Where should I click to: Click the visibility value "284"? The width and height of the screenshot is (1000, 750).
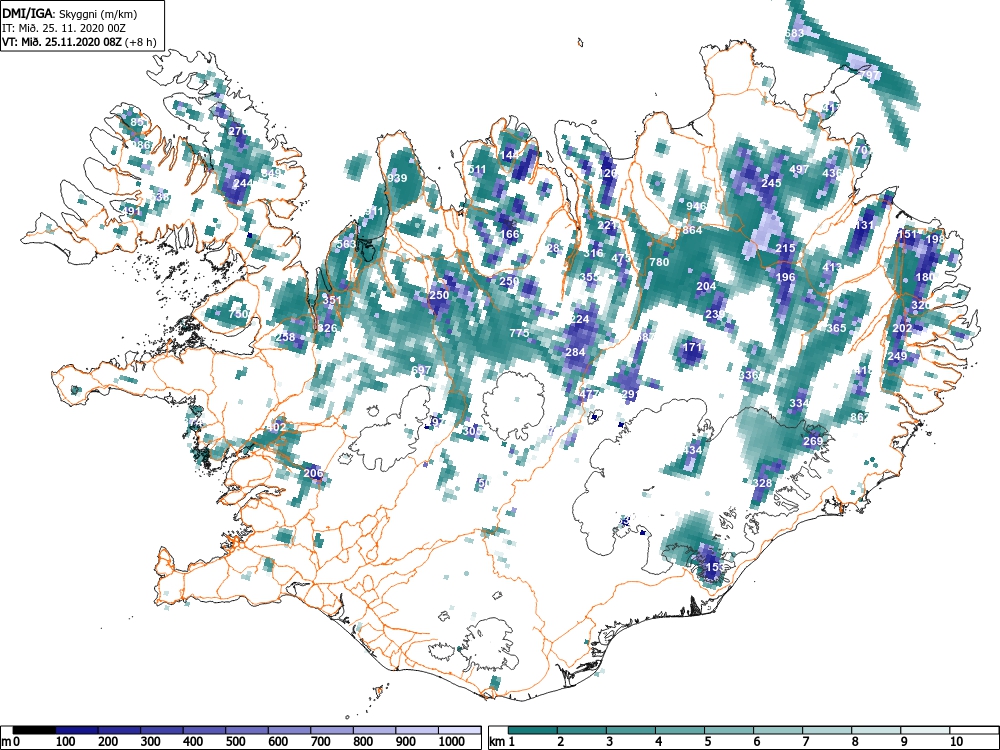click(575, 352)
